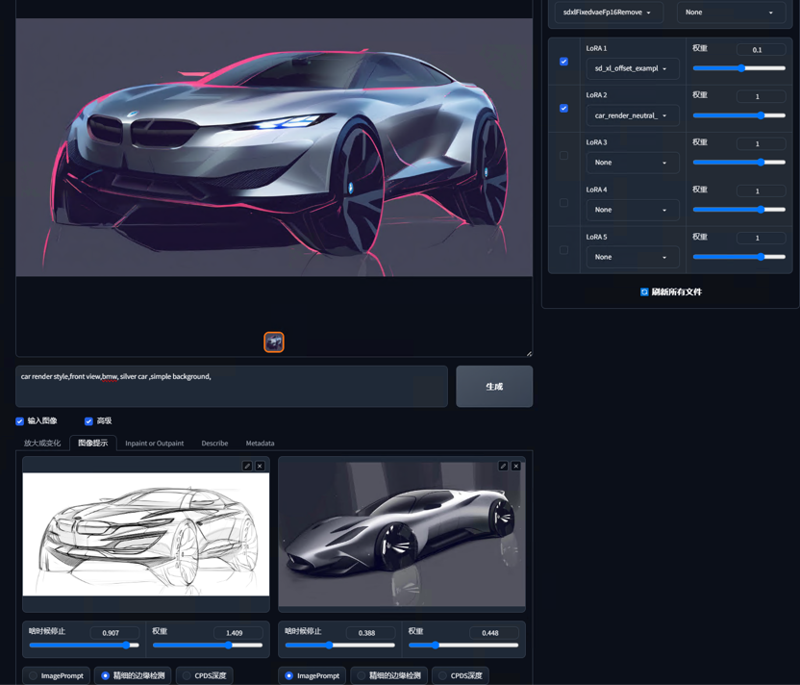Open the LoRA 2 car_render_neutral_ dropdown
Image resolution: width=800 pixels, height=685 pixels.
pyautogui.click(x=633, y=115)
